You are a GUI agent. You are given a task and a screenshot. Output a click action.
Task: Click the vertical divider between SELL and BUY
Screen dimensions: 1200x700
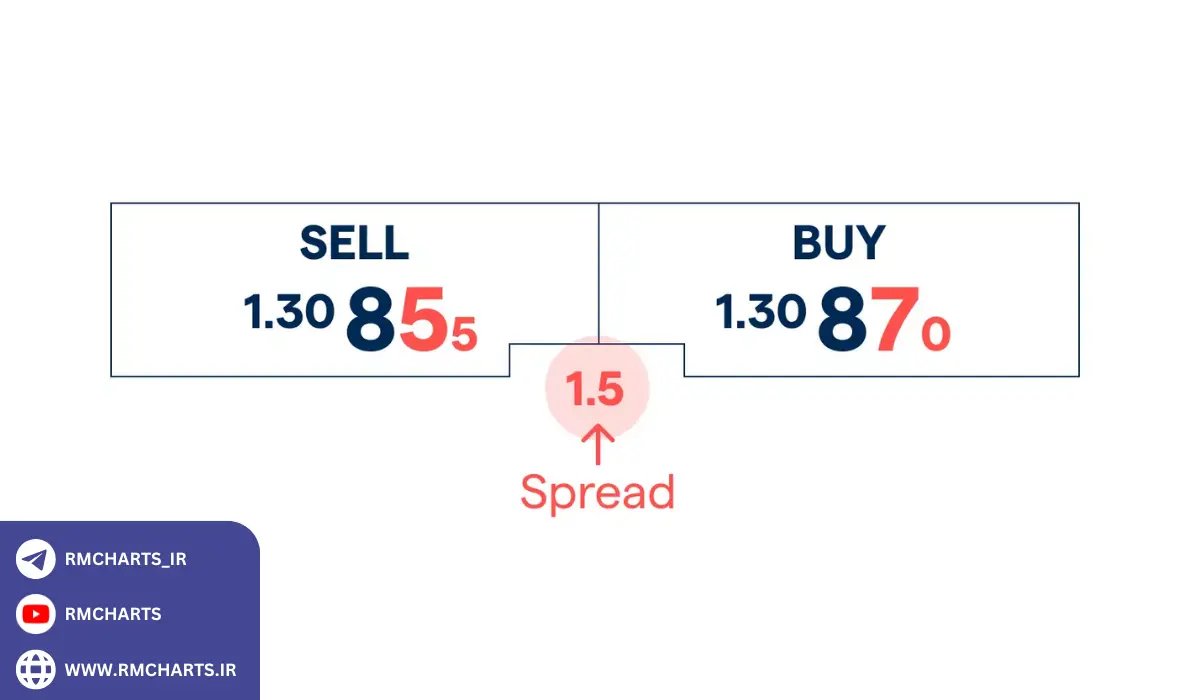click(x=598, y=270)
